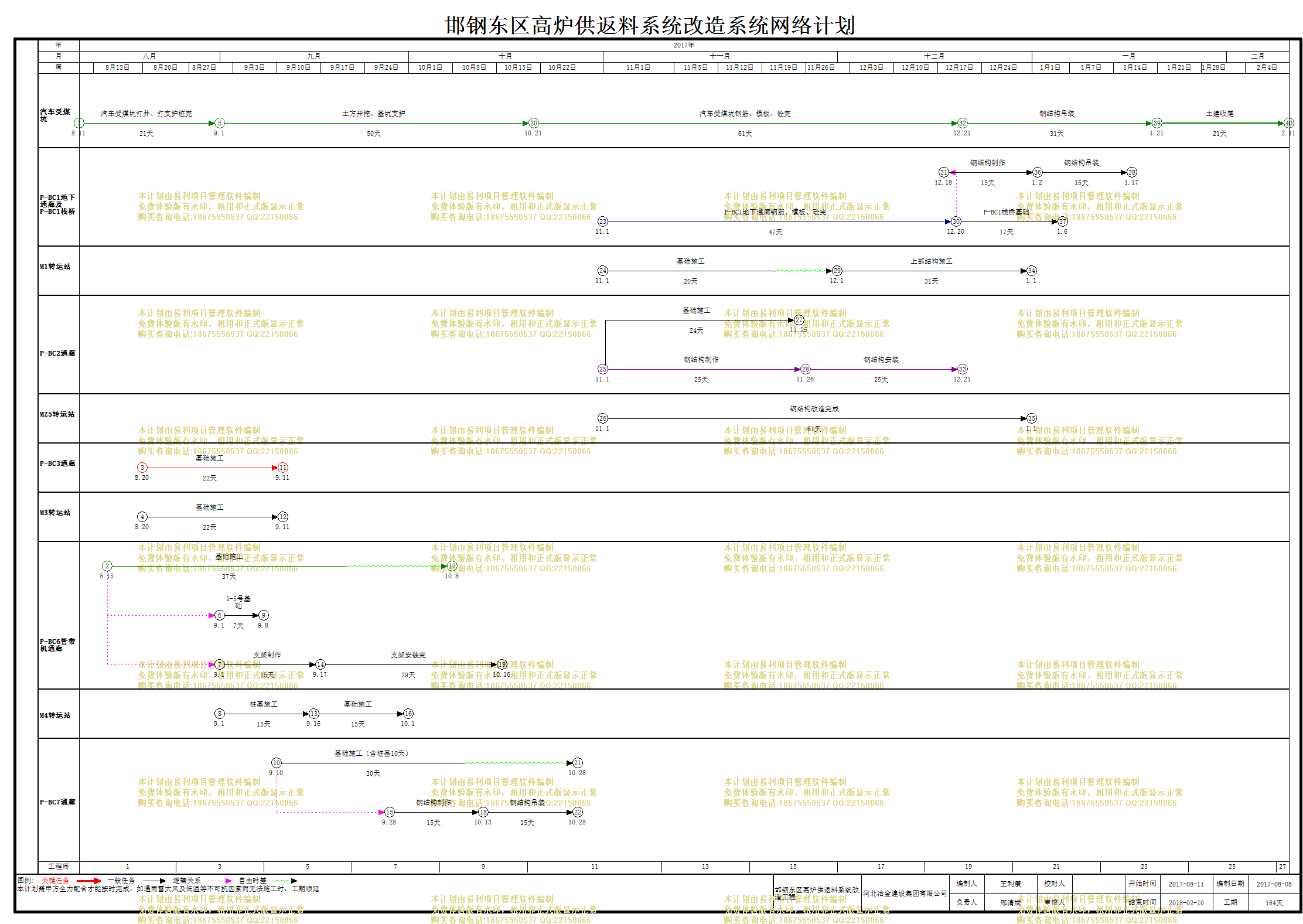Screen dimensions: 1303x924
Task: Select node 22 in P-BC7通廊 row
Action: 578,812
